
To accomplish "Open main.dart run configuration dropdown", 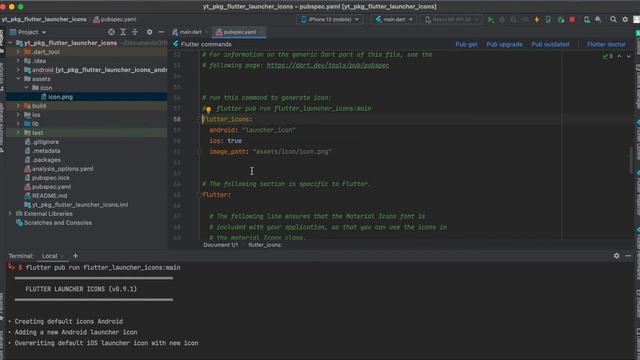I will click(x=394, y=20).
